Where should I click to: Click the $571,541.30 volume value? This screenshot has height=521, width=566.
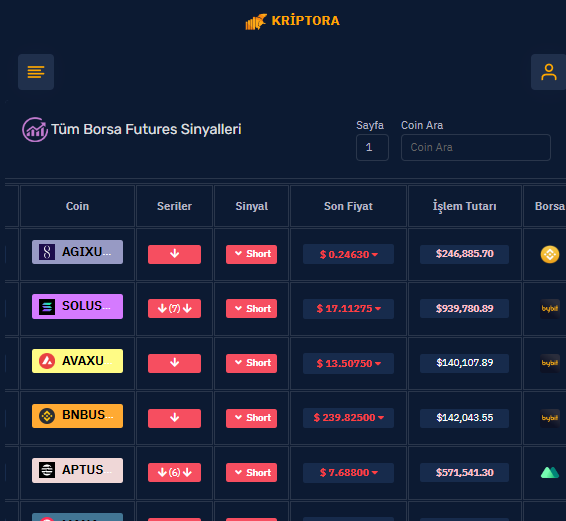click(465, 472)
